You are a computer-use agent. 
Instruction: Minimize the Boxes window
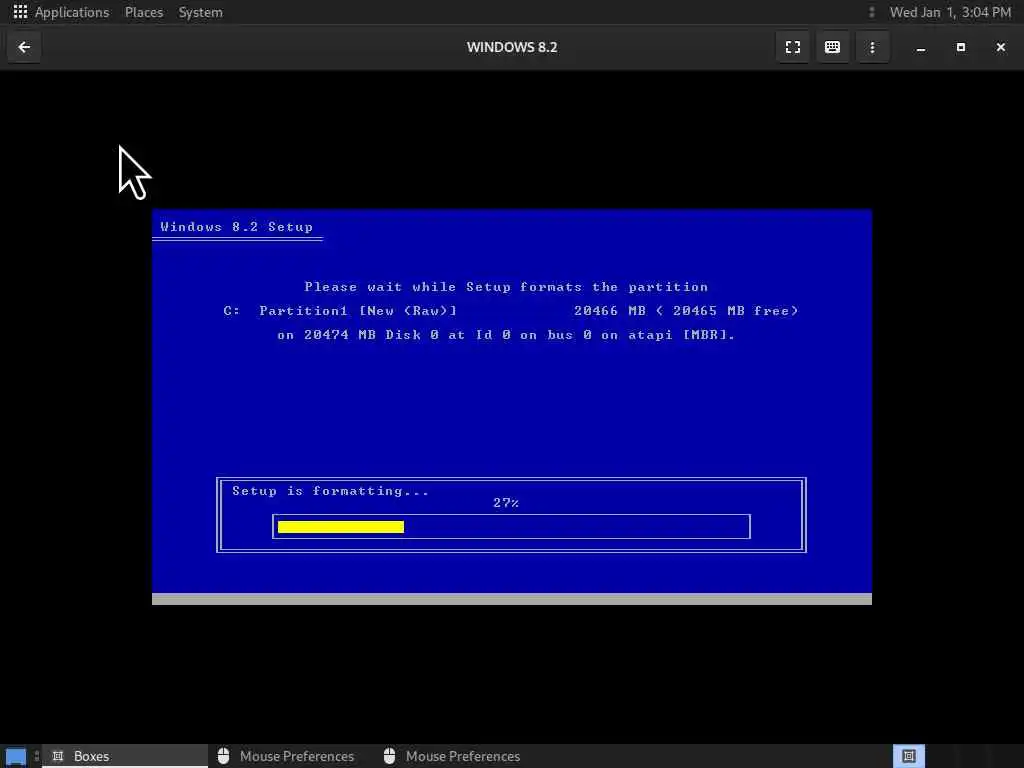tap(921, 47)
